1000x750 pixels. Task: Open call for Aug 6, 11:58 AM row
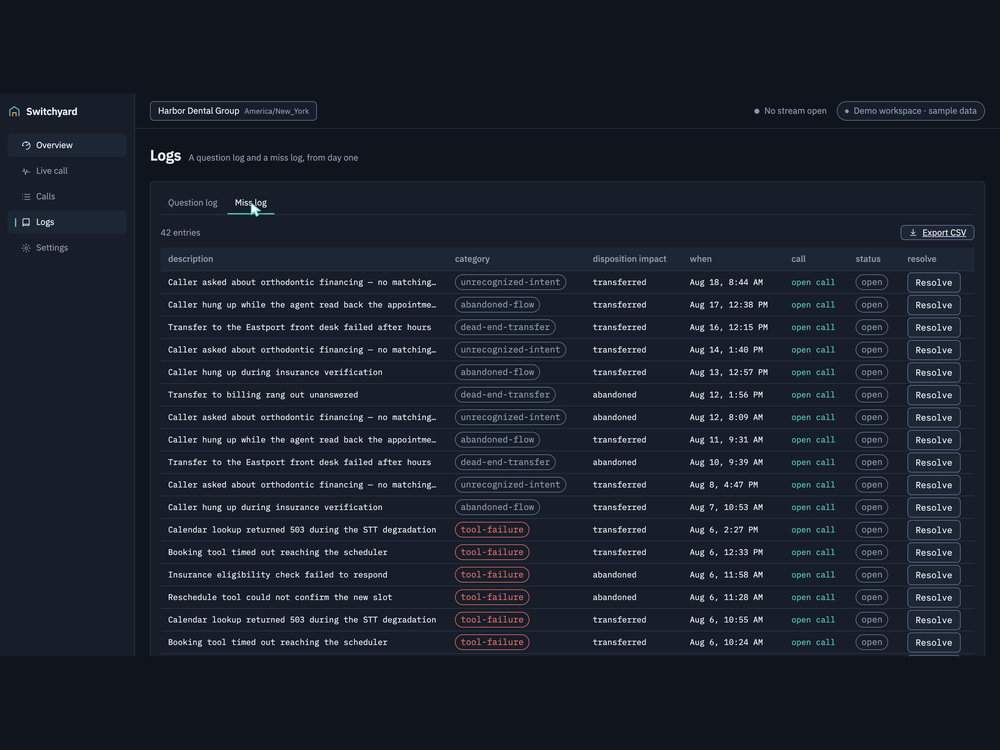(813, 575)
